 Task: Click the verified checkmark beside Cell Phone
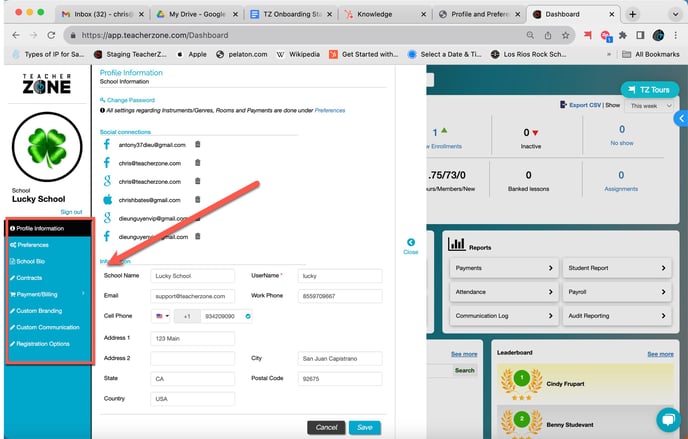click(248, 316)
